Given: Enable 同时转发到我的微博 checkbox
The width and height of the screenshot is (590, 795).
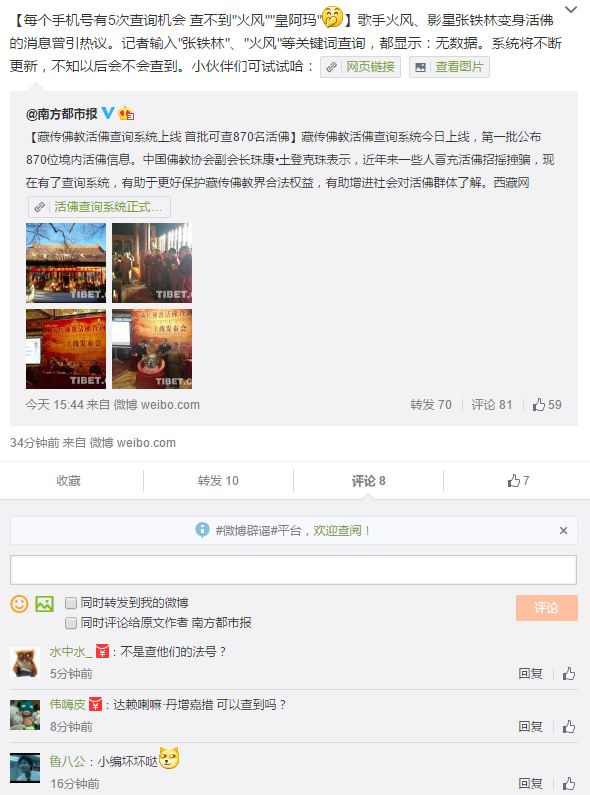Looking at the screenshot, I should click(x=71, y=602).
